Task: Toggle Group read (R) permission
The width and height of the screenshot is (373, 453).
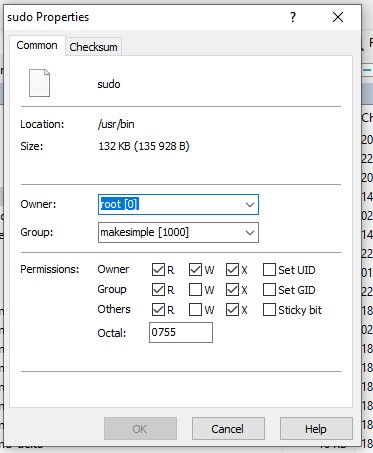Action: [158, 290]
